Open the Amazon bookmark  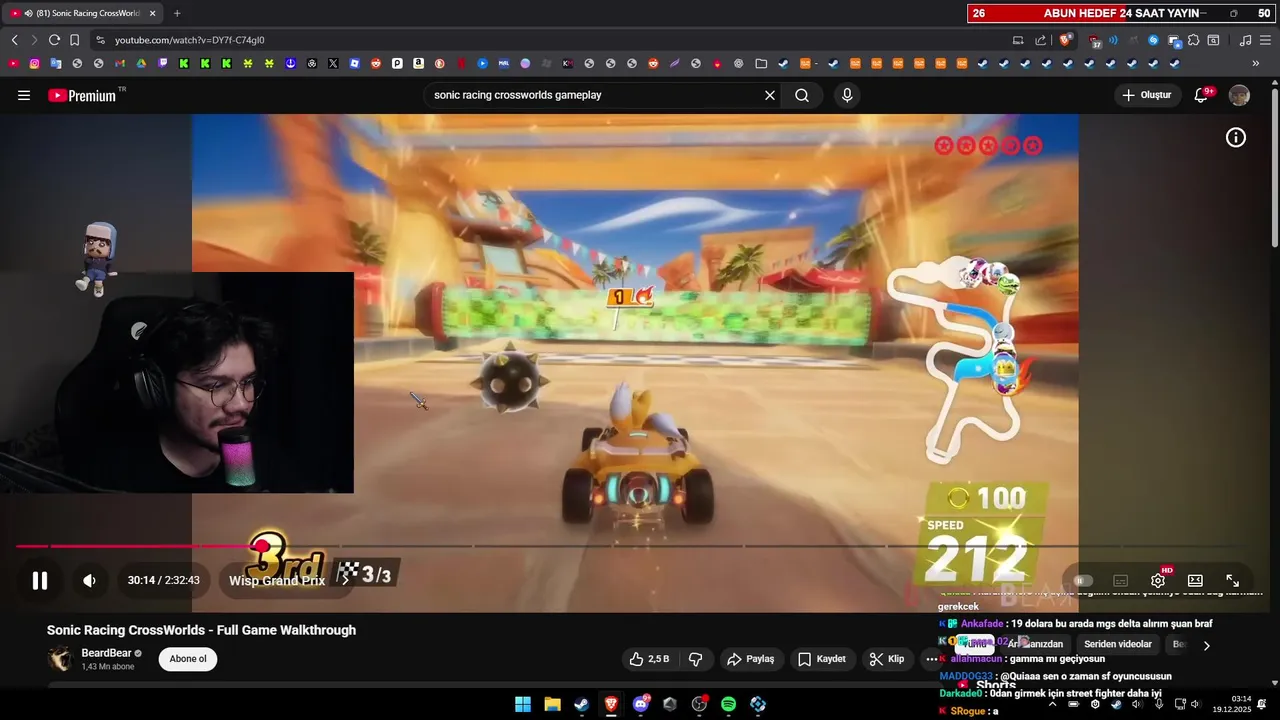(x=418, y=63)
